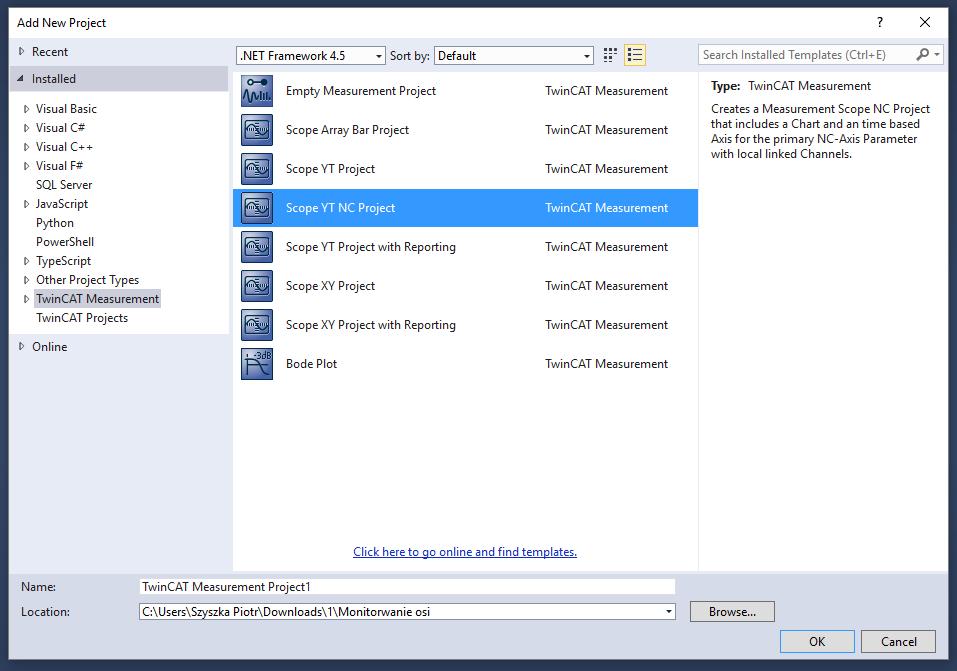Viewport: 957px width, 671px height.
Task: Select Python in the template tree
Action: point(55,223)
